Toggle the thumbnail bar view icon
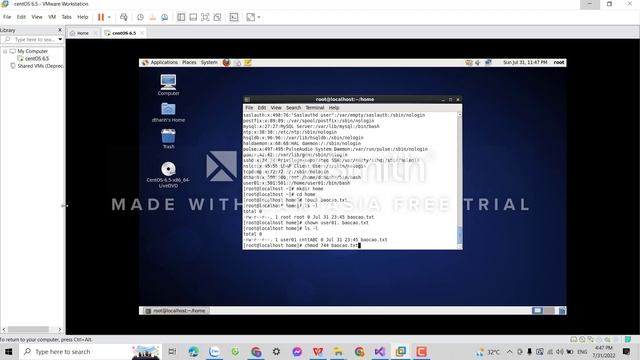This screenshot has height=360, width=640. (193, 17)
